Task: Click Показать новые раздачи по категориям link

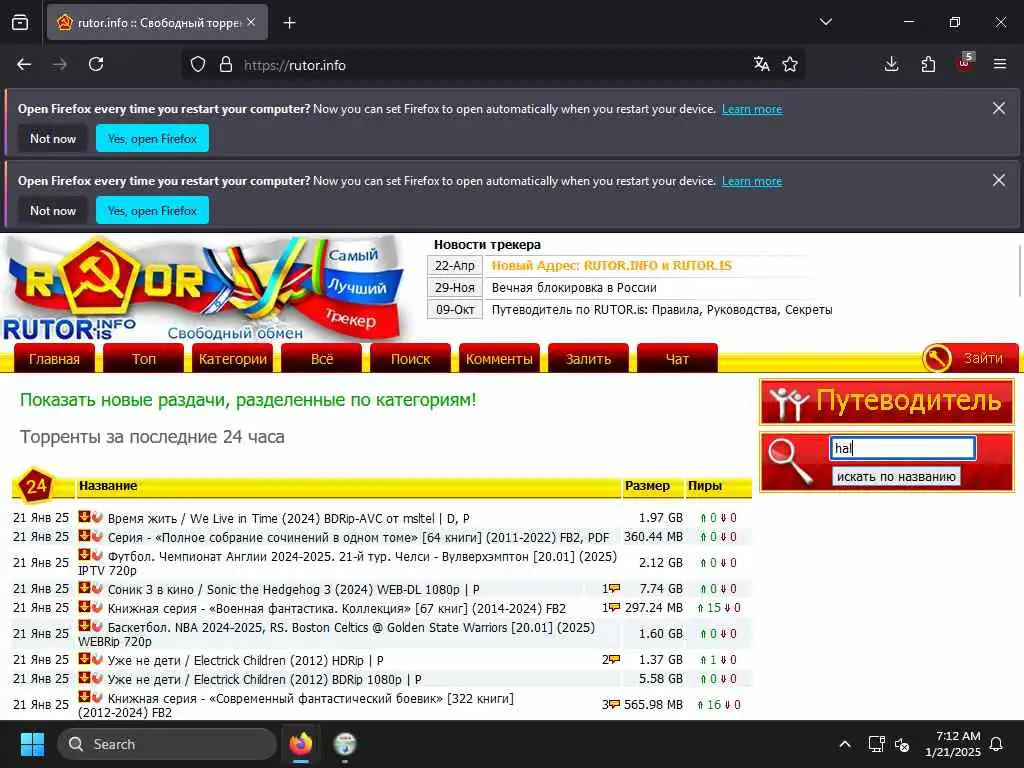Action: click(248, 400)
